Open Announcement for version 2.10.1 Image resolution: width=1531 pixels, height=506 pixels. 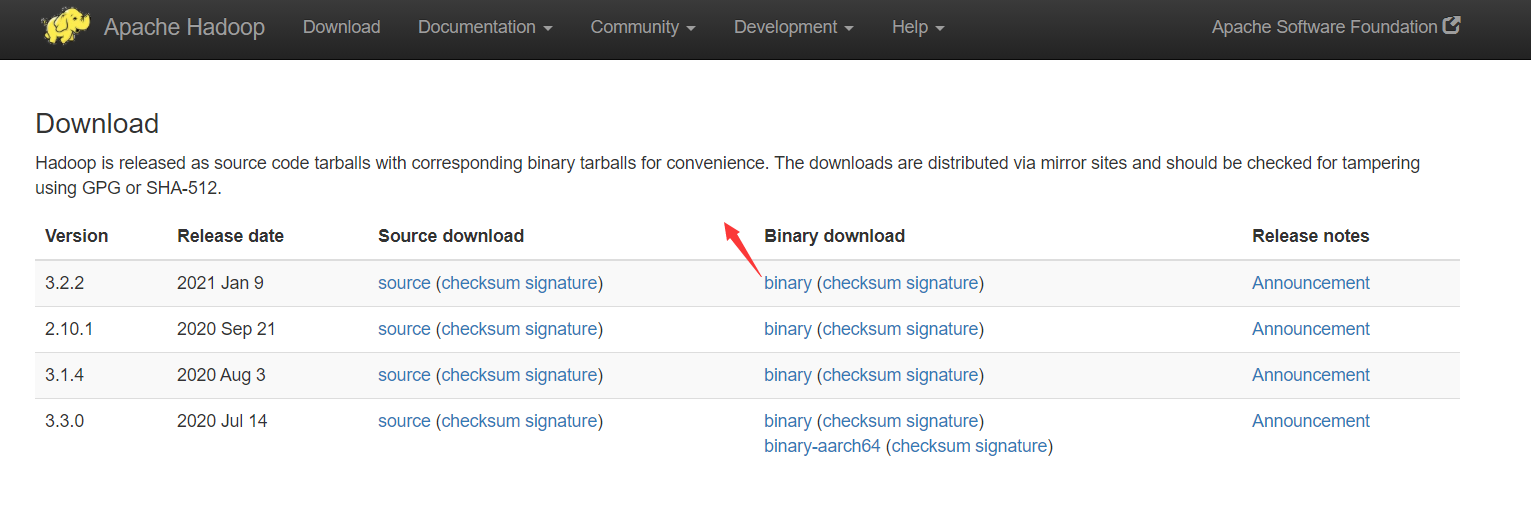[x=1311, y=329]
